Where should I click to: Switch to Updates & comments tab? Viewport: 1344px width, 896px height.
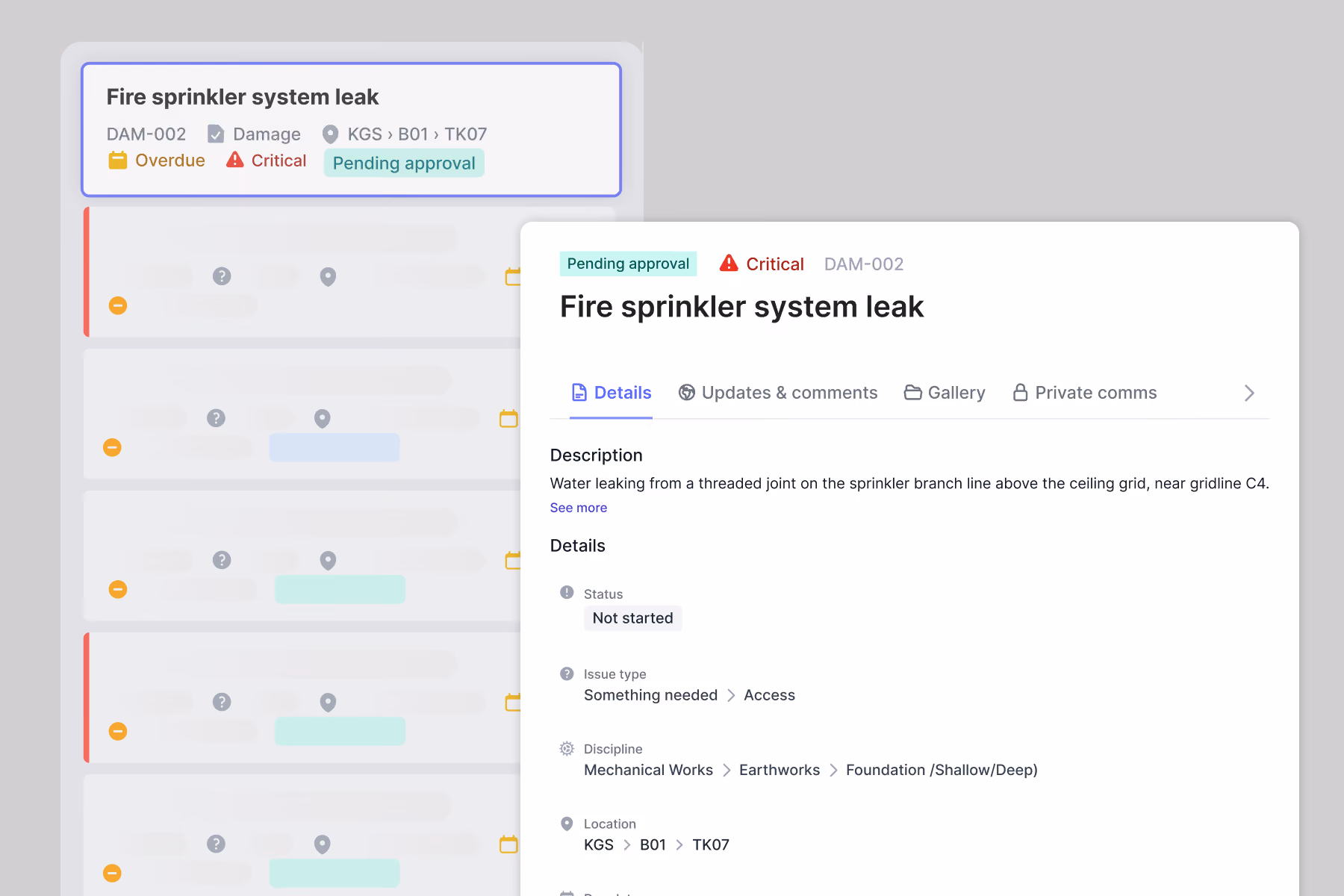click(778, 393)
